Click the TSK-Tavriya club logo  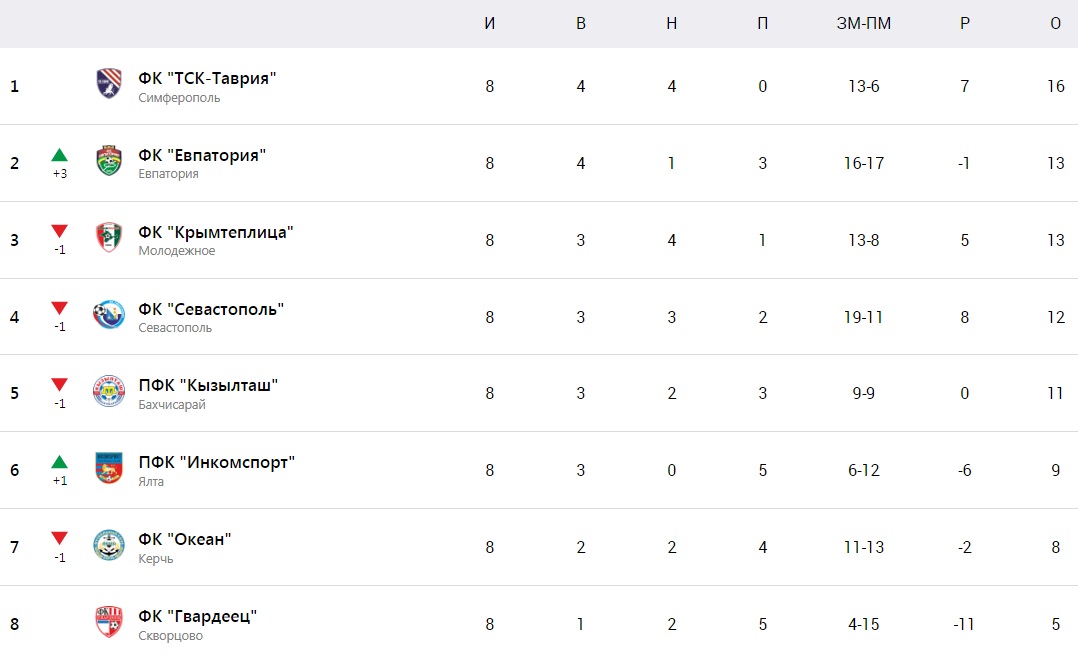point(109,84)
